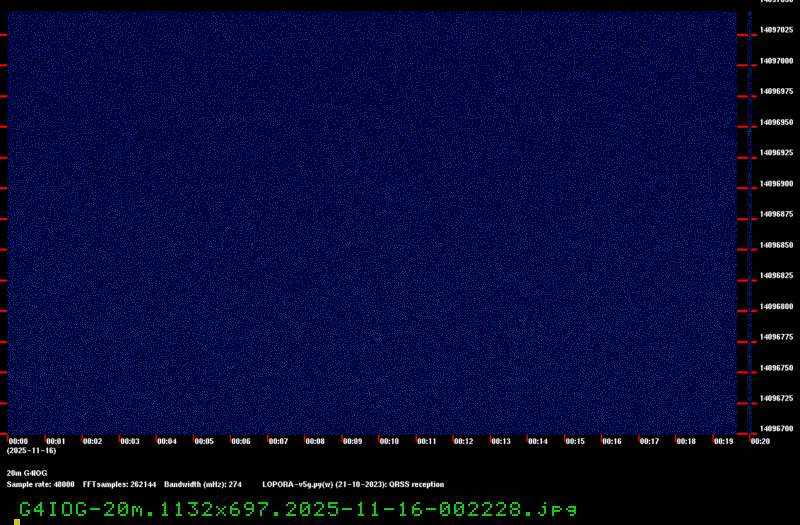Click the FFTsamples: 262144 text
Image resolution: width=800 pixels, height=525 pixels.
click(119, 484)
